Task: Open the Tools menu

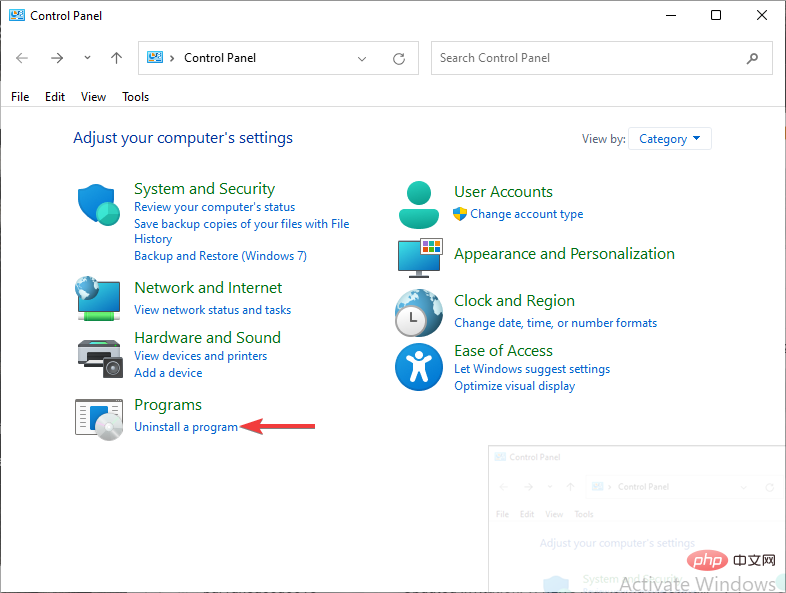Action: pyautogui.click(x=135, y=97)
